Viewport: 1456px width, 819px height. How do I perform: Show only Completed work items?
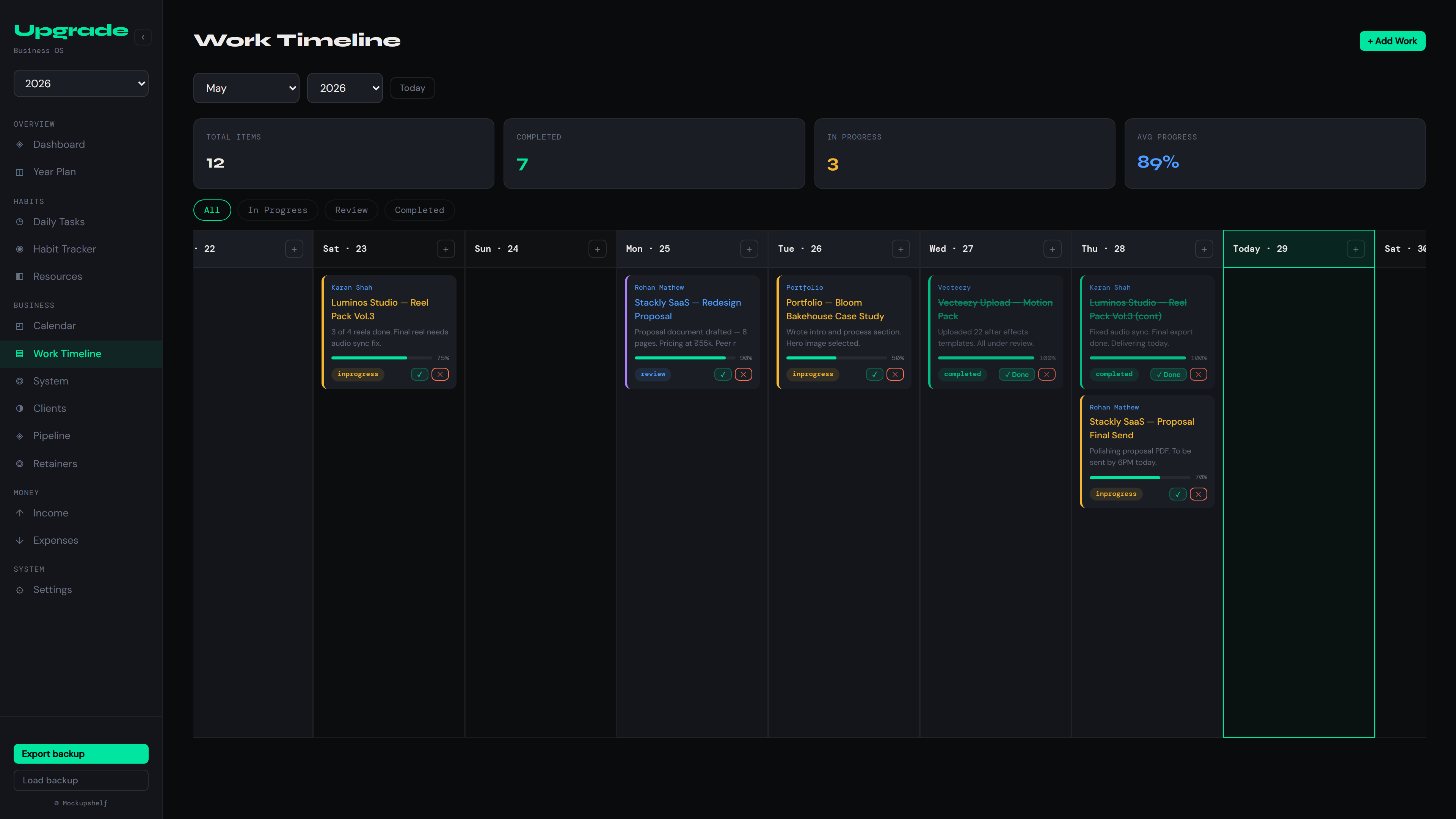[x=419, y=210]
